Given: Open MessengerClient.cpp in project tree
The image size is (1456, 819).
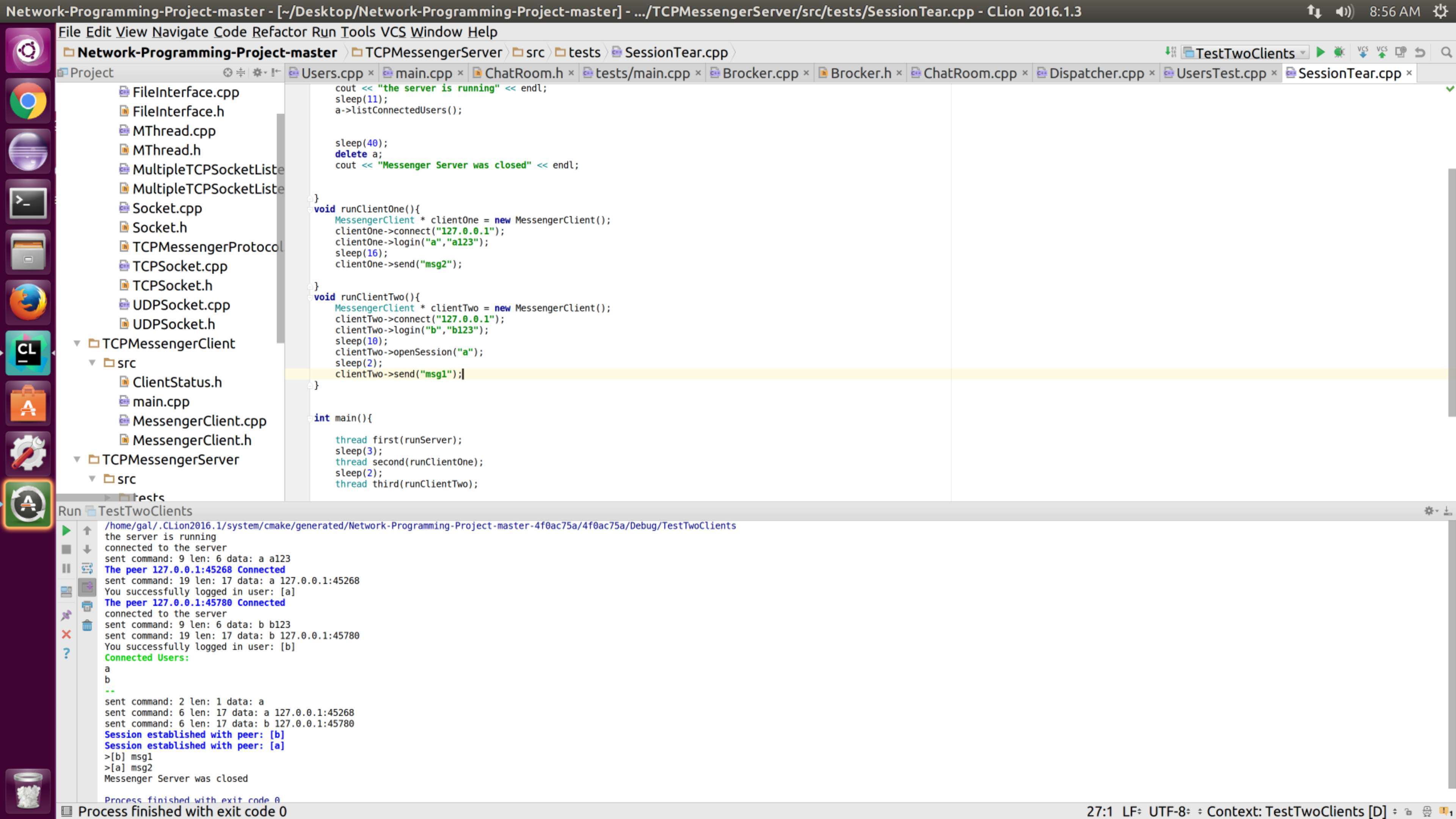Looking at the screenshot, I should click(199, 421).
